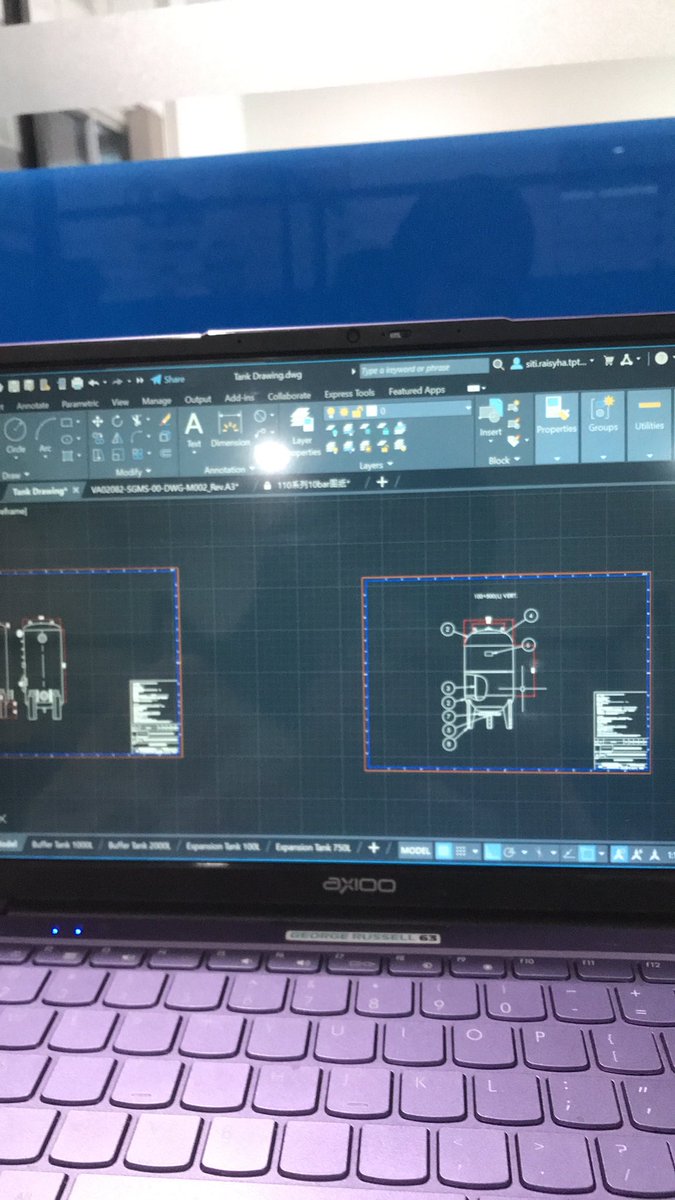Click the Insert block icon
Screen dimensions: 675x1200
tap(491, 417)
